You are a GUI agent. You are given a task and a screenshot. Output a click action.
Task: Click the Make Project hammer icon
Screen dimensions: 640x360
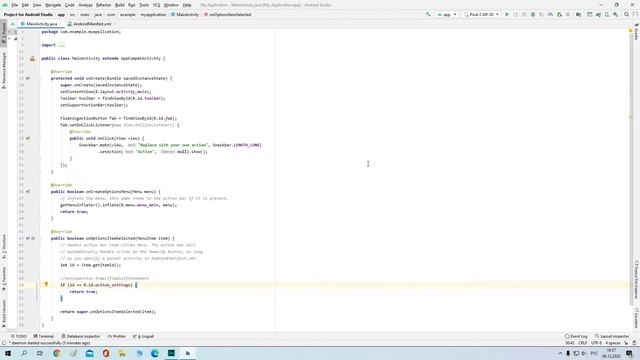coord(428,14)
